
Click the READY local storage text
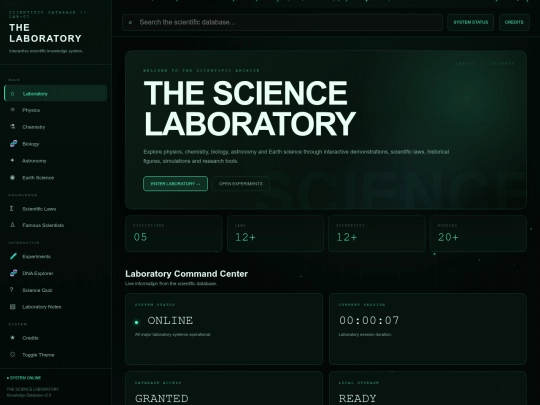[x=357, y=398]
